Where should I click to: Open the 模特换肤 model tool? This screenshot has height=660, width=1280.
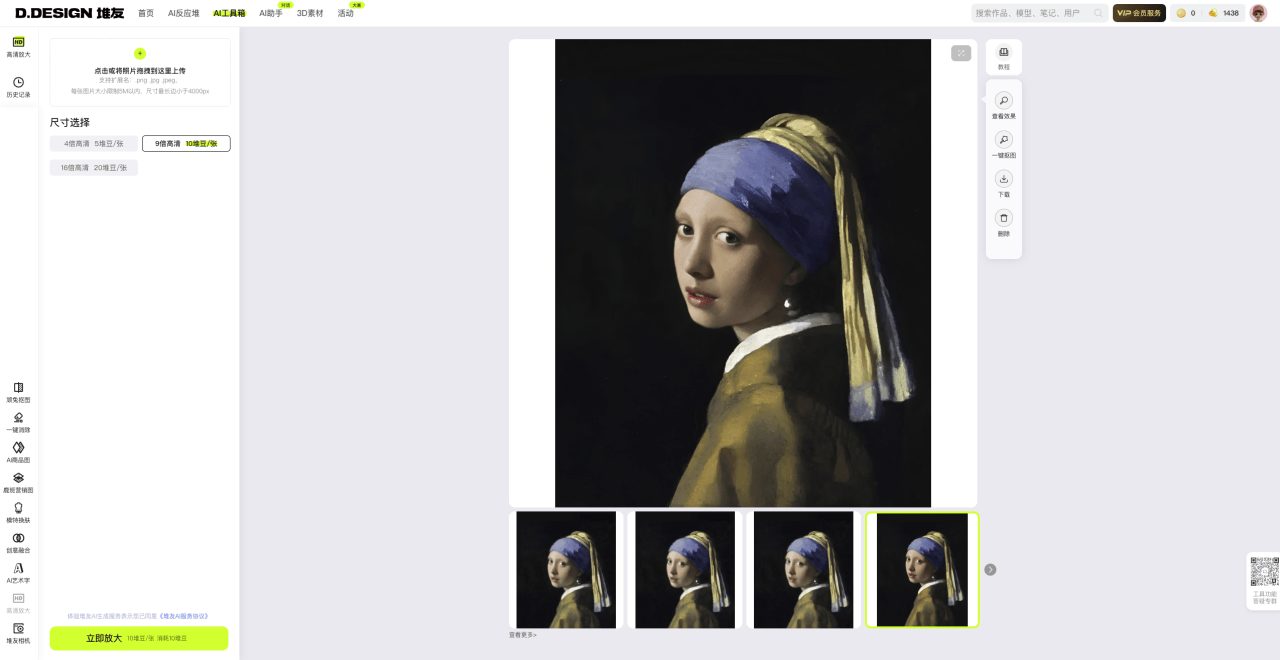point(18,512)
